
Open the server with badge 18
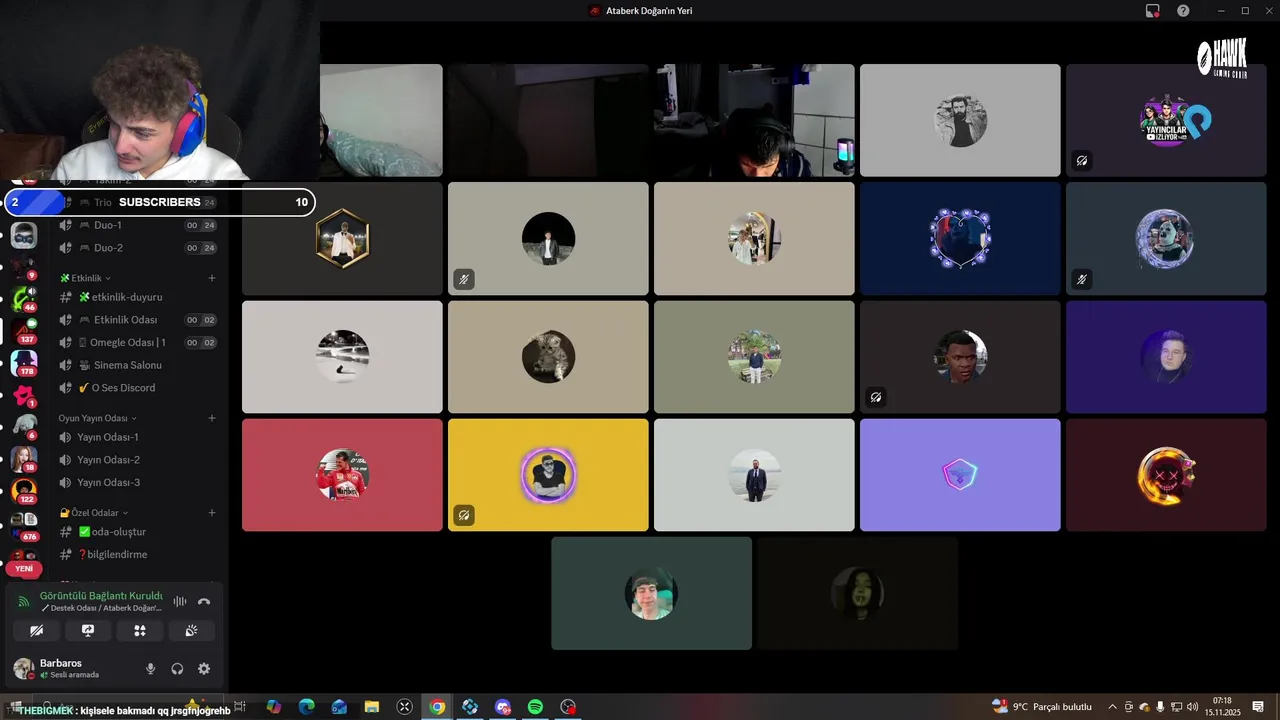(x=24, y=459)
